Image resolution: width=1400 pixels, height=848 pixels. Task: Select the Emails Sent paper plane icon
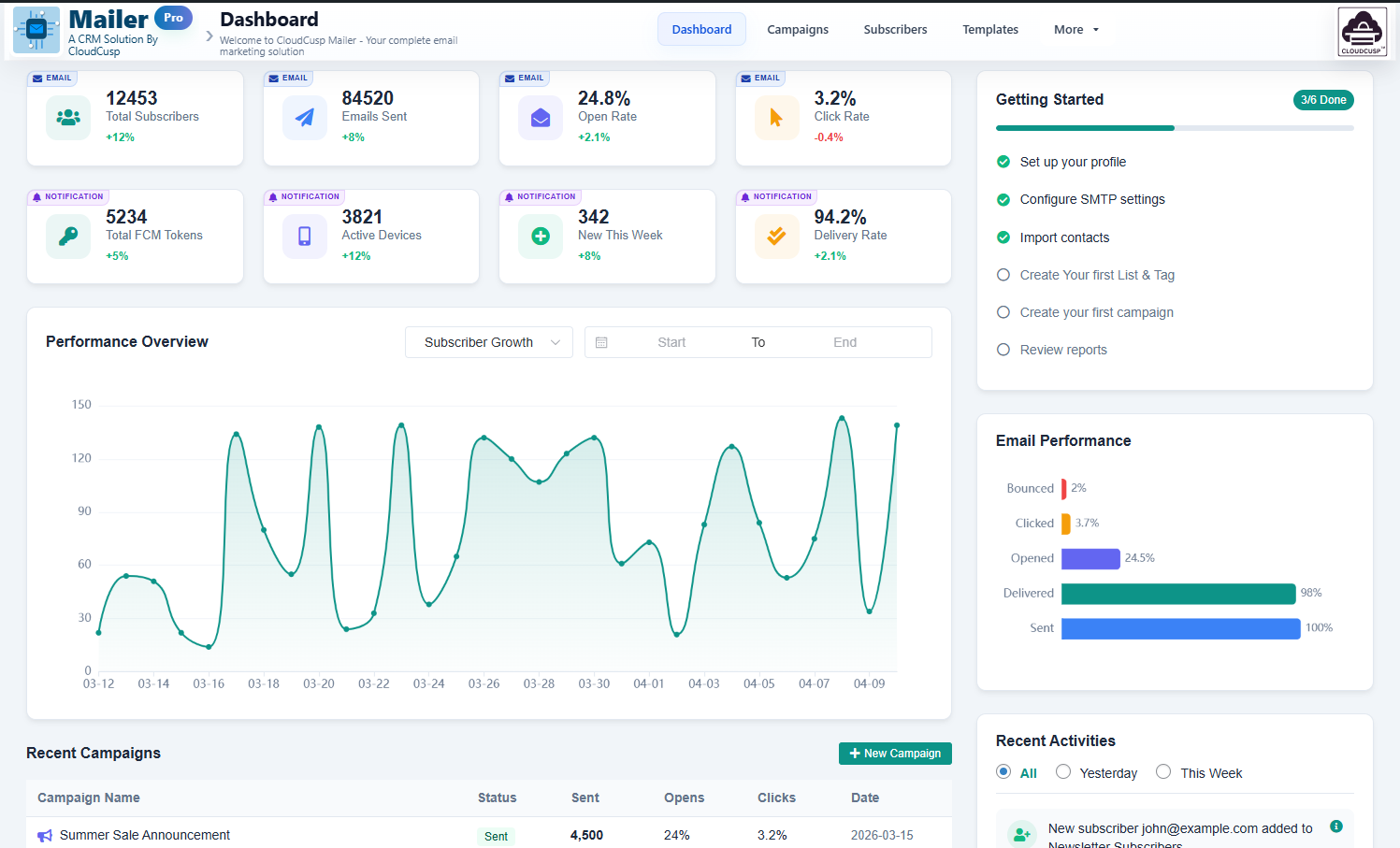point(304,118)
